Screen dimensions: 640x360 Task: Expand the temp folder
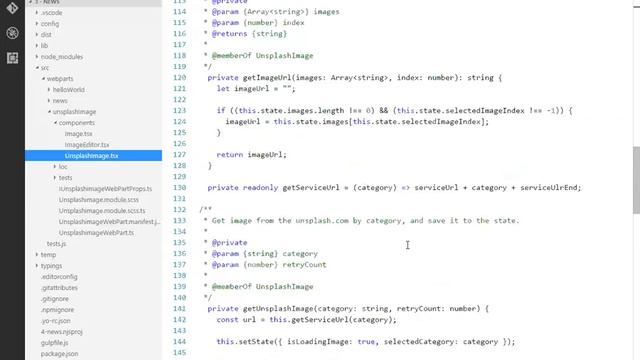[x=48, y=255]
